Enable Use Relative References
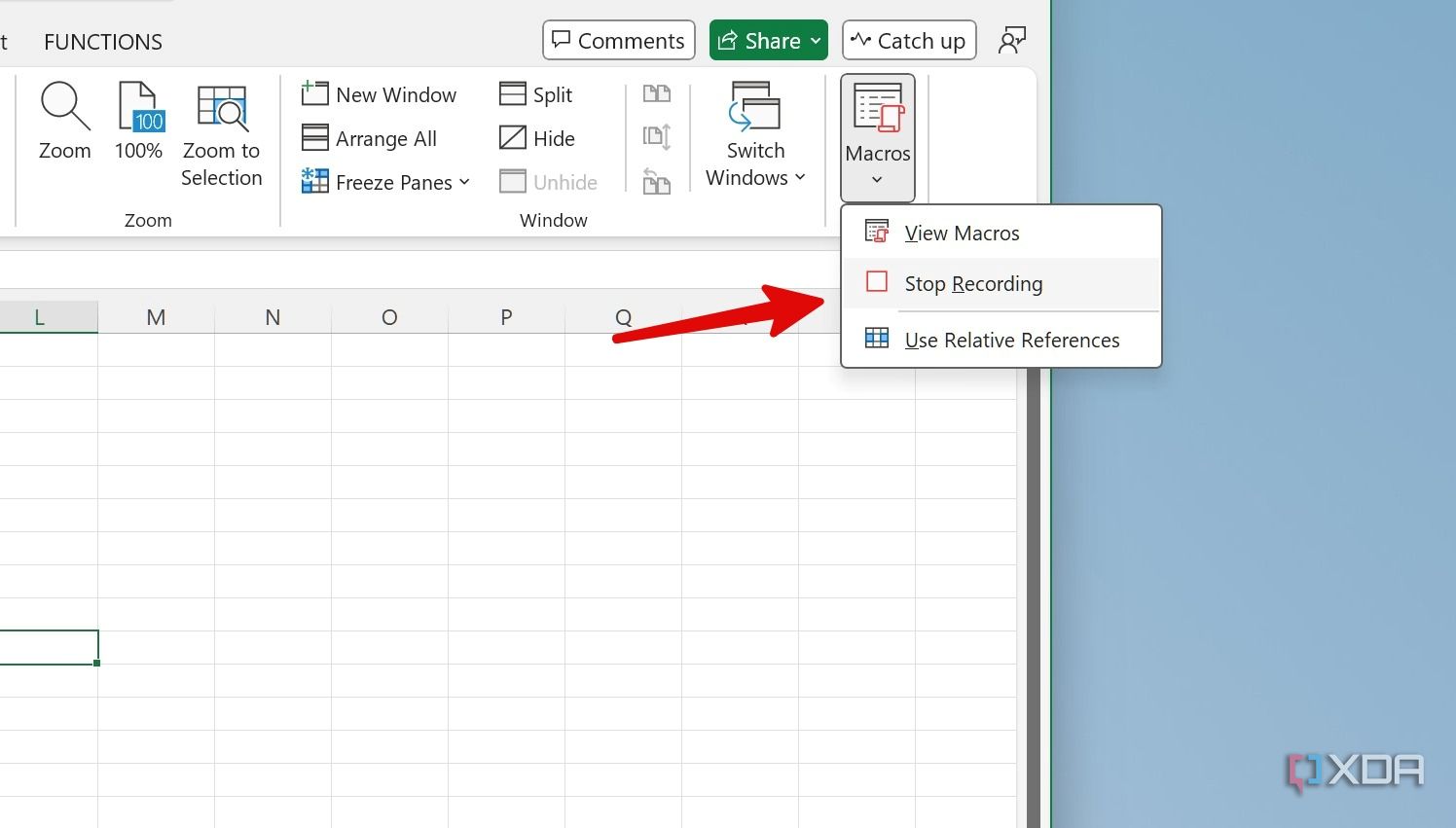Viewport: 1456px width, 828px height. [1012, 340]
